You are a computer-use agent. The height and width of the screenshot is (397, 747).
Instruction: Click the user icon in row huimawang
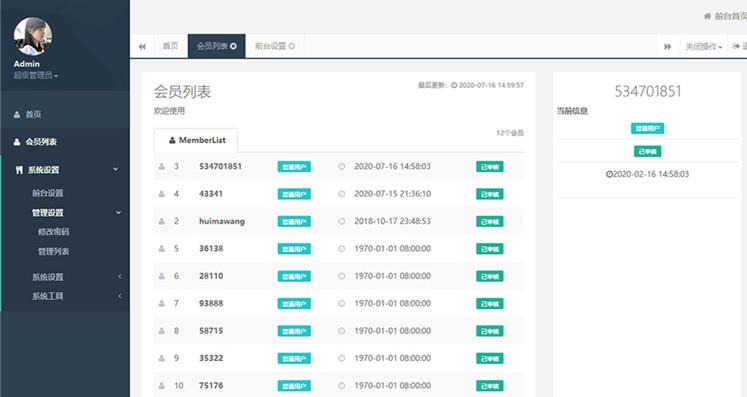click(162, 221)
